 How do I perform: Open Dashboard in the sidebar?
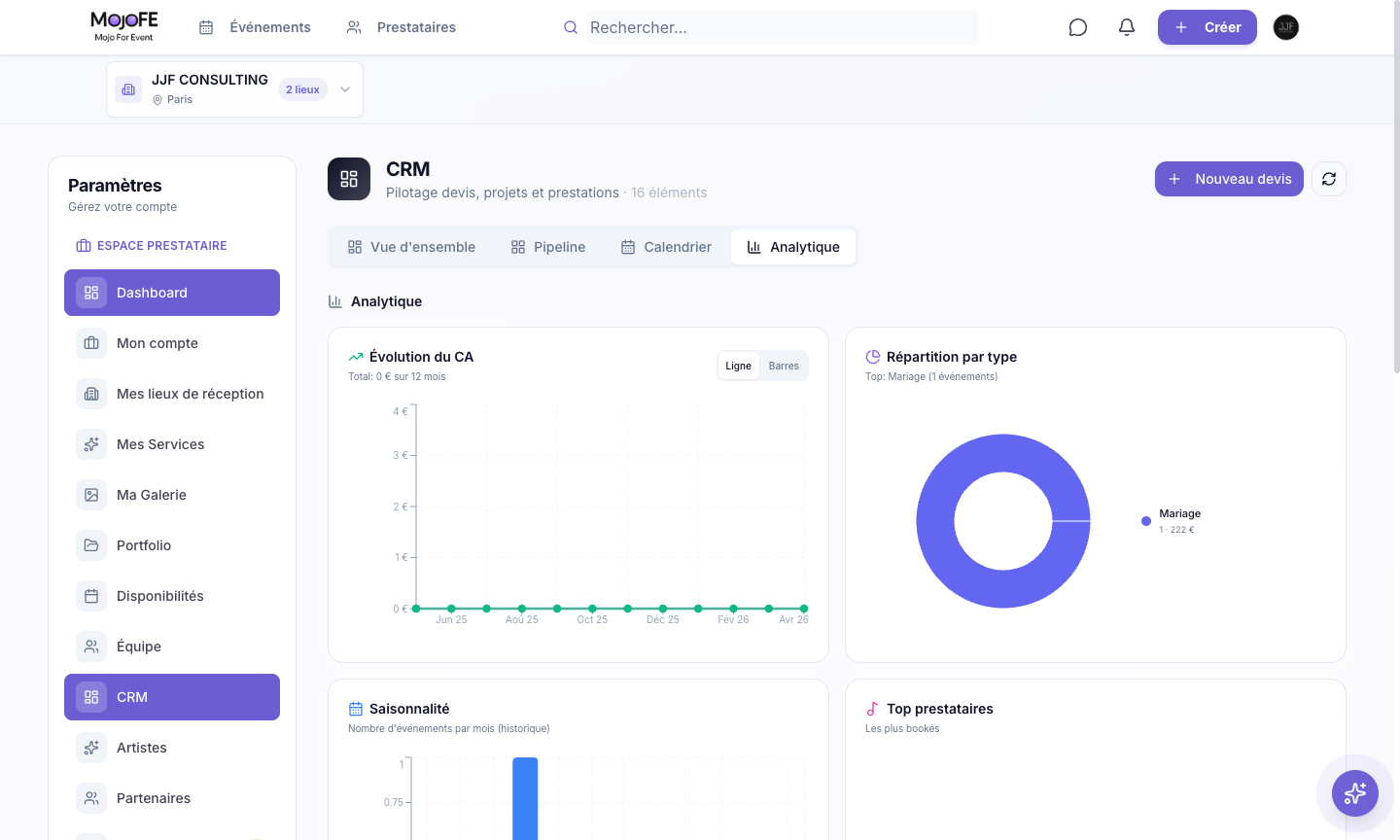click(172, 293)
